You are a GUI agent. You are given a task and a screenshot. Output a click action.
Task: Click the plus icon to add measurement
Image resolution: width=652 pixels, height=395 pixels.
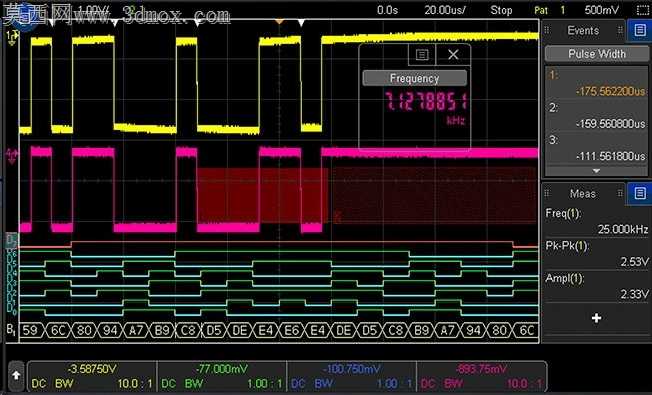click(x=596, y=318)
